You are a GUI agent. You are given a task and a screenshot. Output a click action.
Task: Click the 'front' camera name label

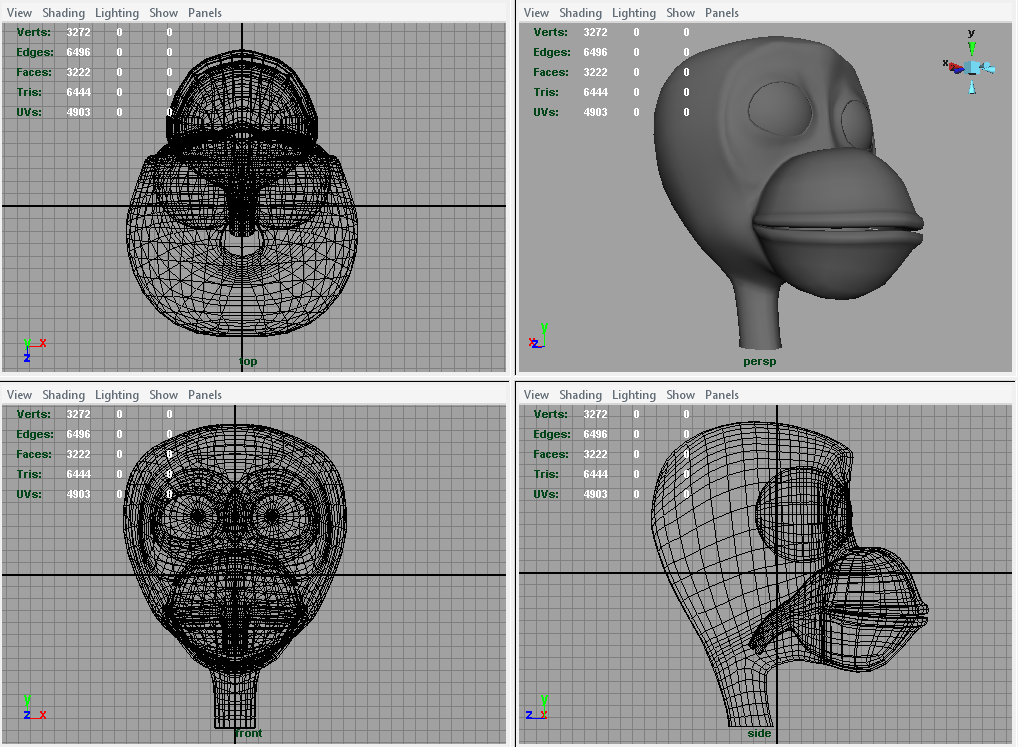click(x=249, y=733)
